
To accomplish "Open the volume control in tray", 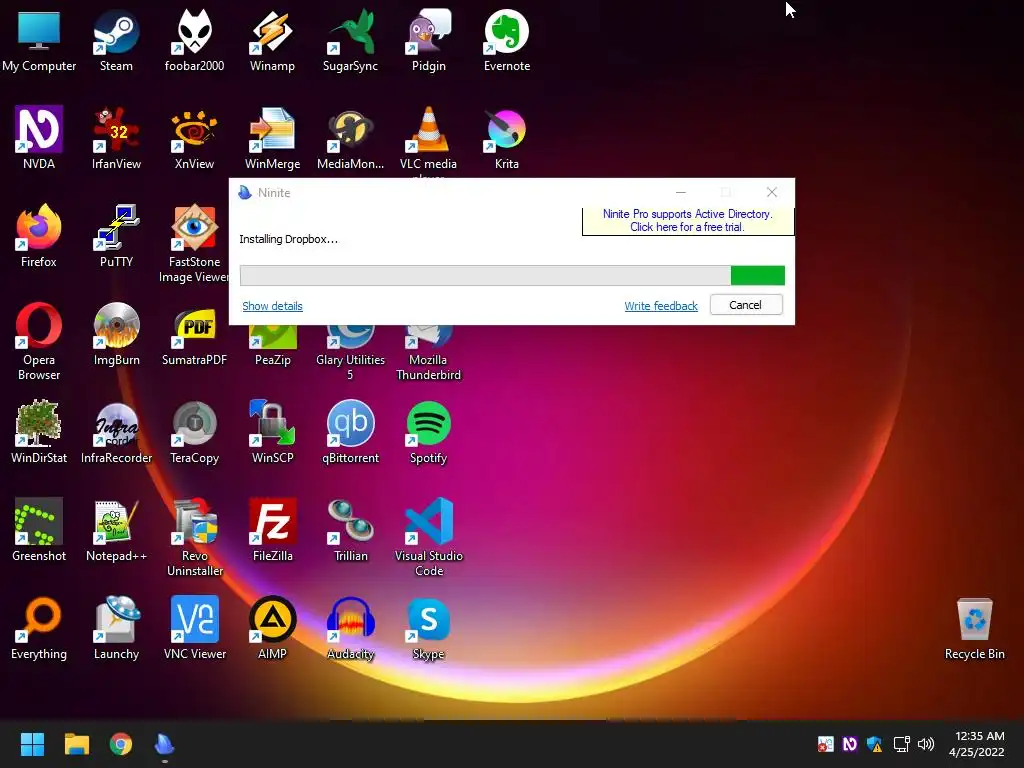I will coord(926,744).
